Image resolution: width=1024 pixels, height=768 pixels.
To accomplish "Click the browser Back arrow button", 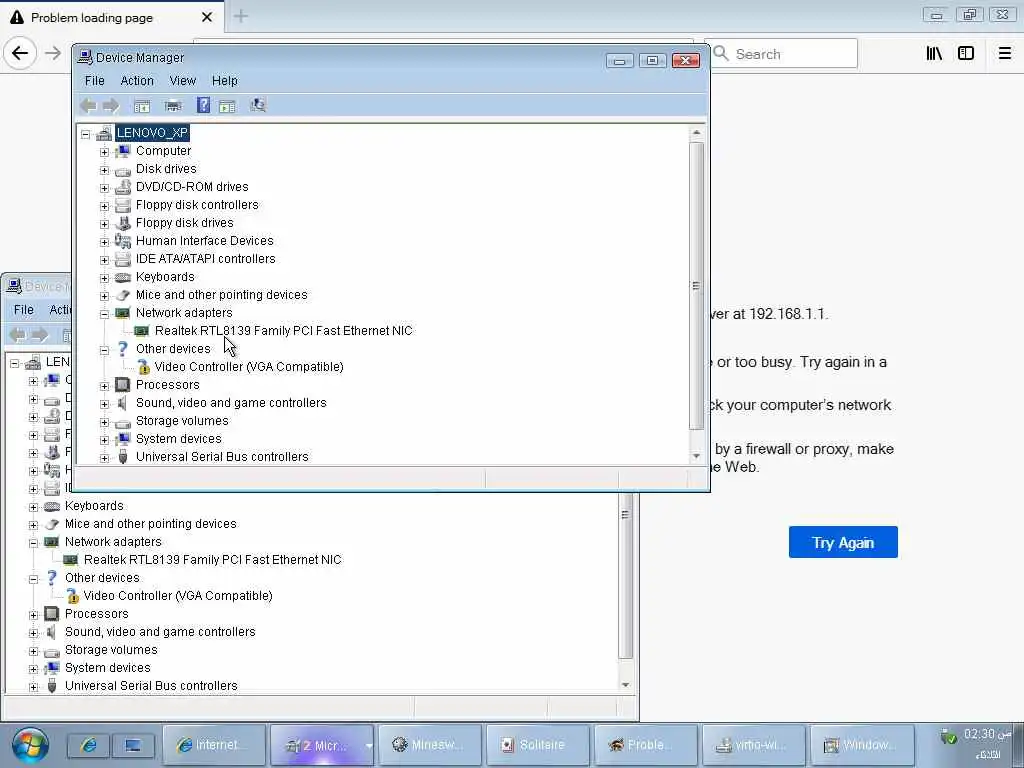I will pos(20,53).
